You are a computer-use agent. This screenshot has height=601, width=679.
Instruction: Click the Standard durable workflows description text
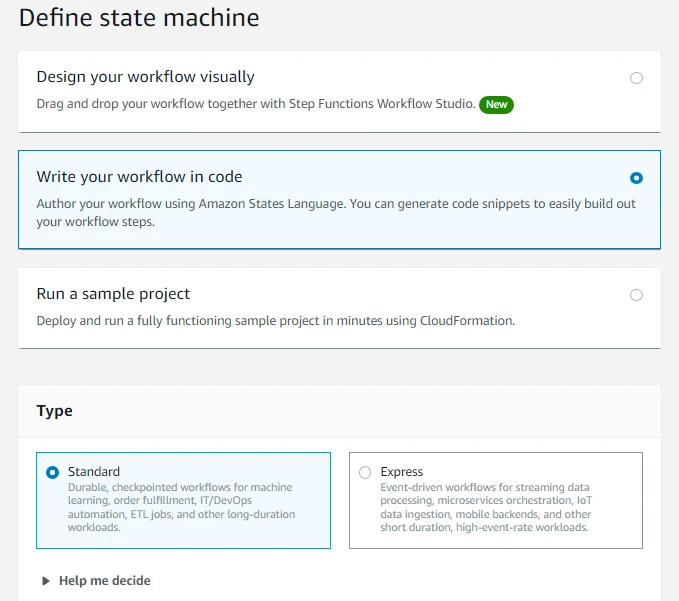click(x=181, y=507)
